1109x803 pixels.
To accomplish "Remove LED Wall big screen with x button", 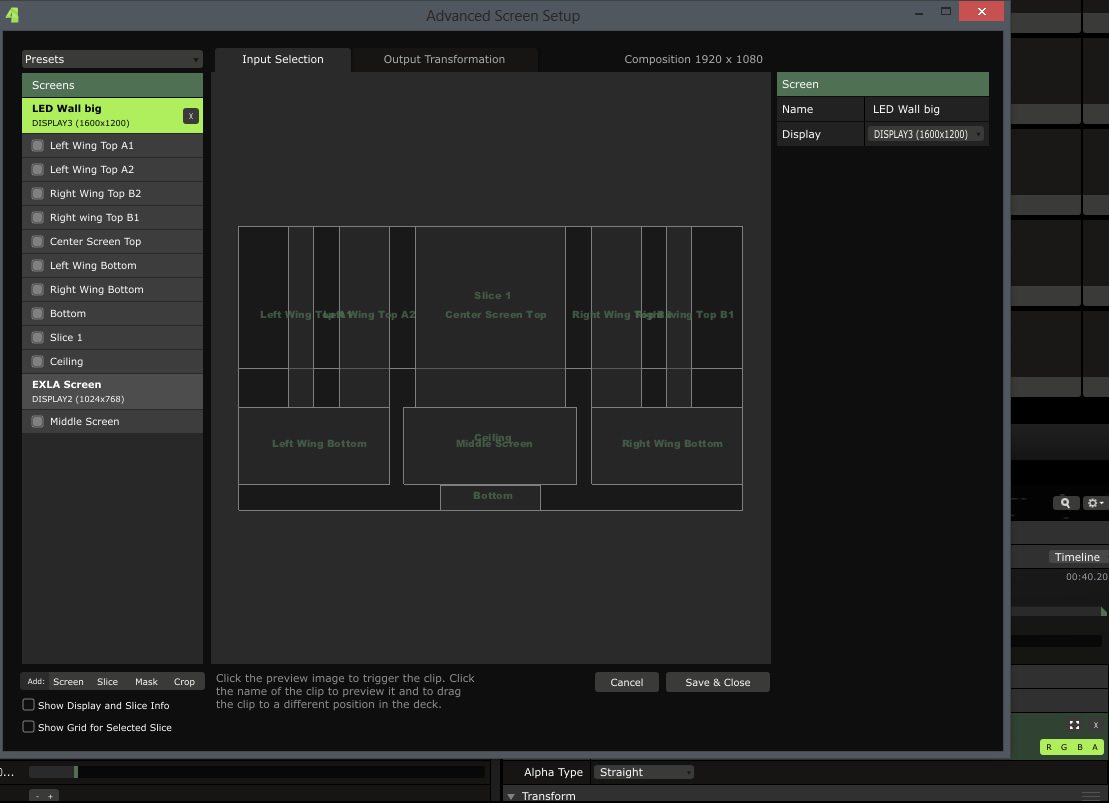I will [190, 116].
